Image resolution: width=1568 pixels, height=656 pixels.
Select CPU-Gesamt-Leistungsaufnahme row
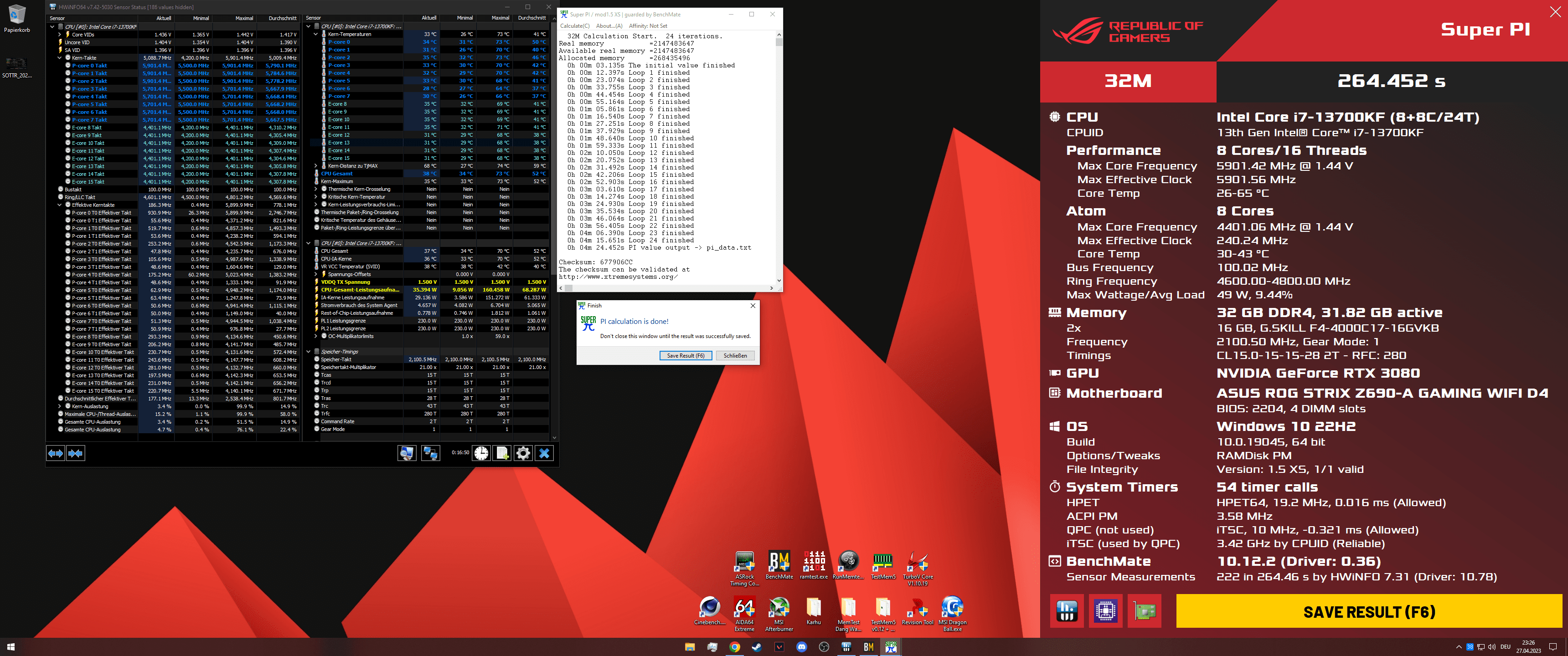pos(431,290)
